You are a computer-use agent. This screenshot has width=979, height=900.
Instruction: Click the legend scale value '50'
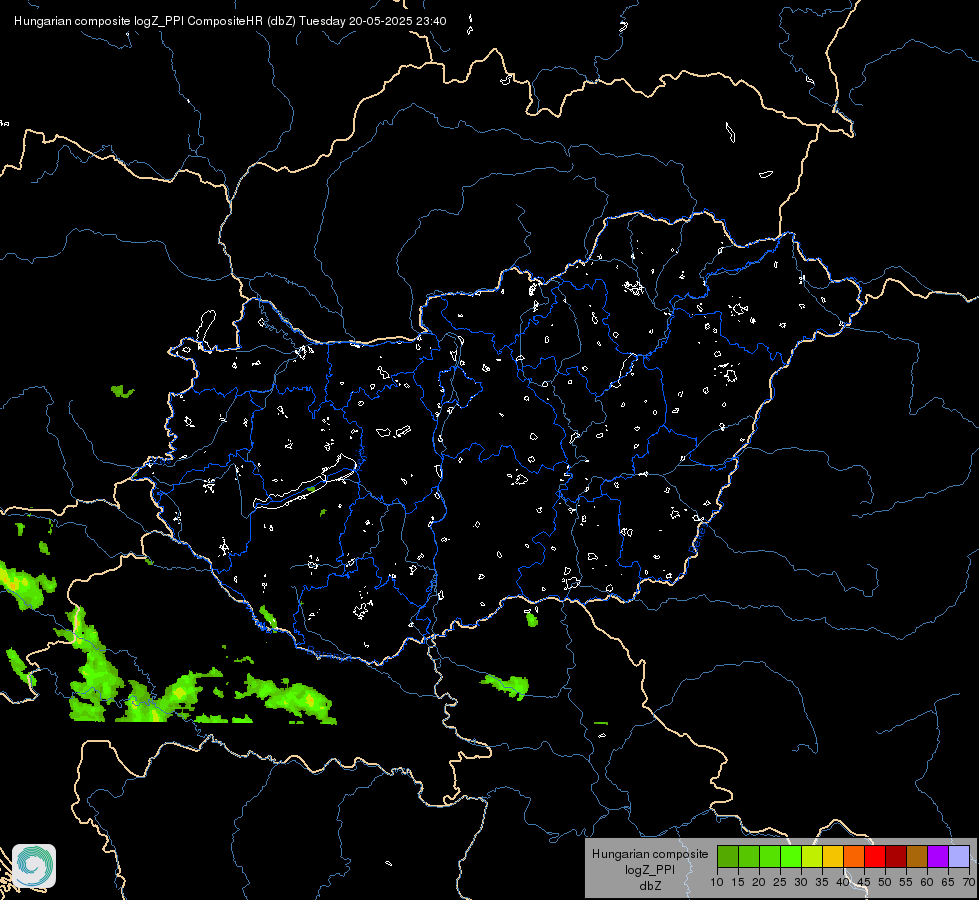point(885,883)
